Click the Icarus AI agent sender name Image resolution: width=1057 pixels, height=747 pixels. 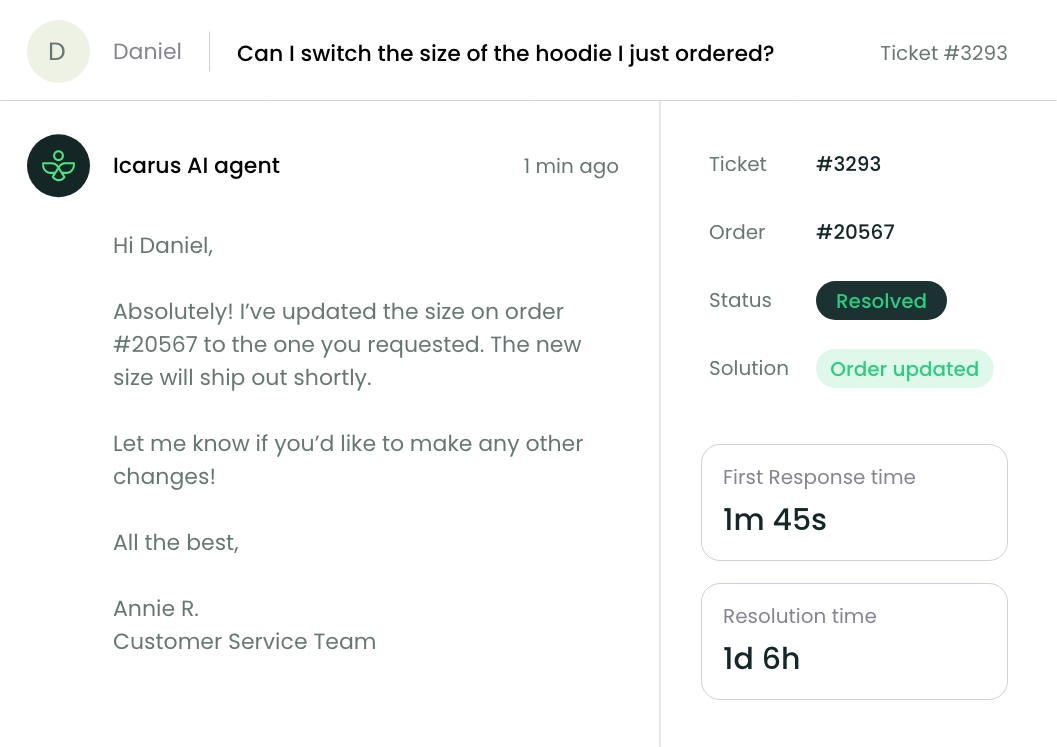click(x=196, y=166)
